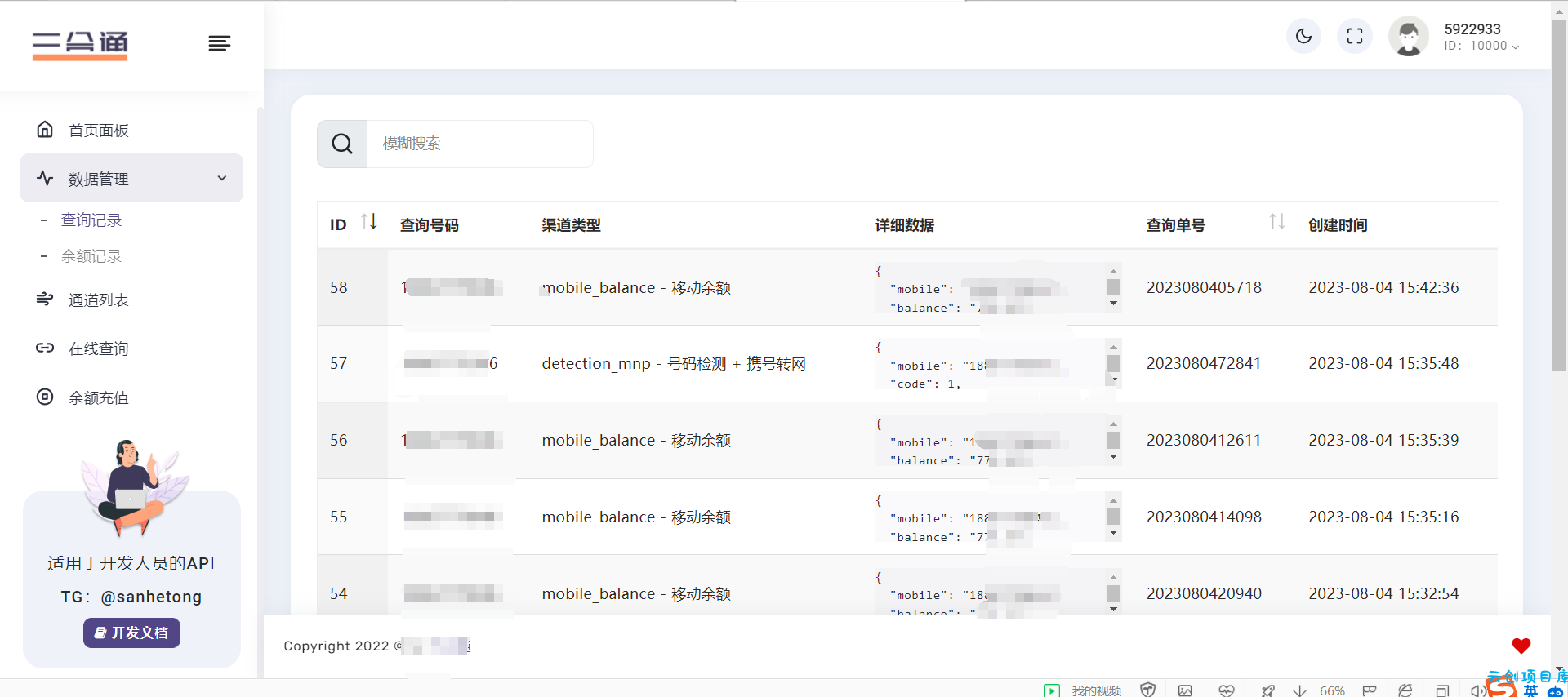1568x697 pixels.
Task: Open downloads via the down arrow icon
Action: coord(1299,690)
